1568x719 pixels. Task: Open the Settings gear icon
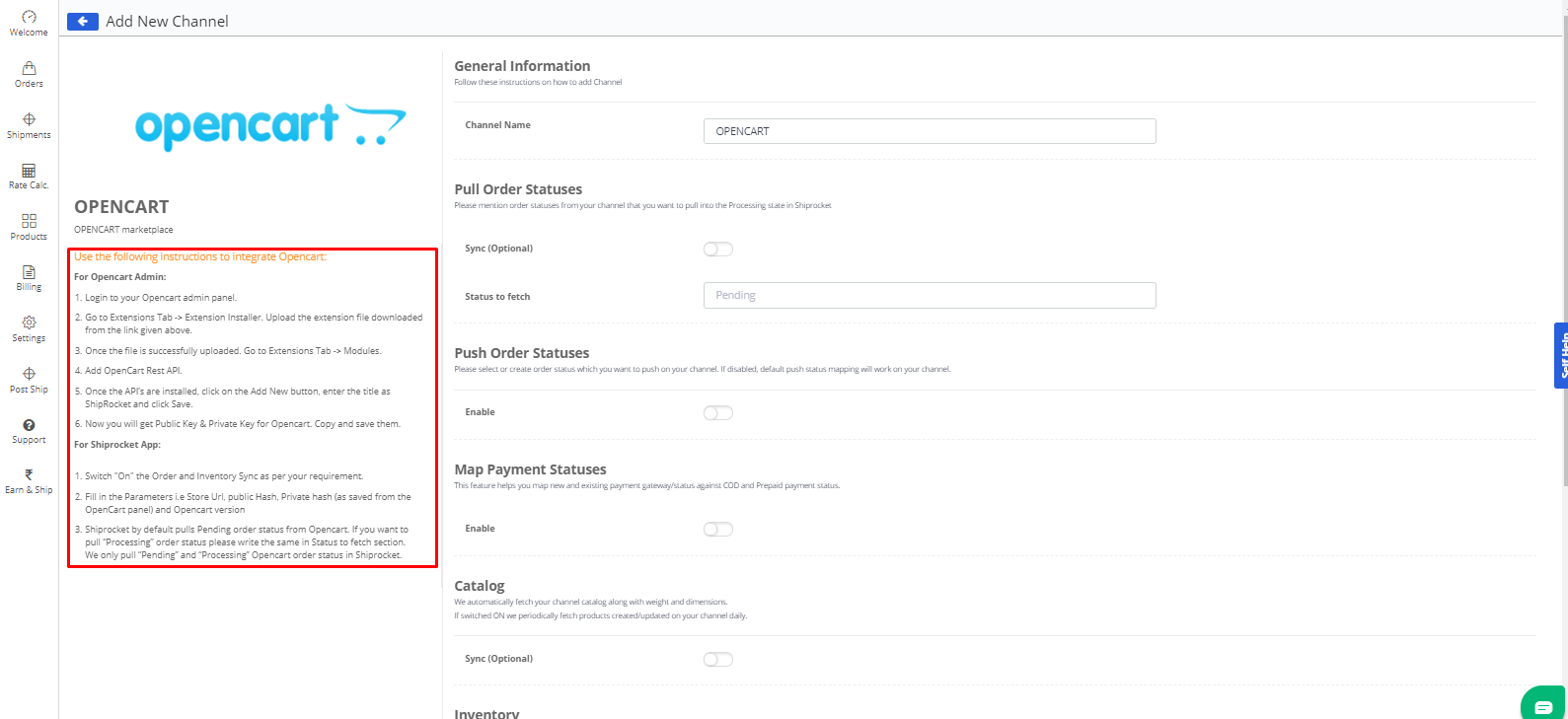pos(29,323)
